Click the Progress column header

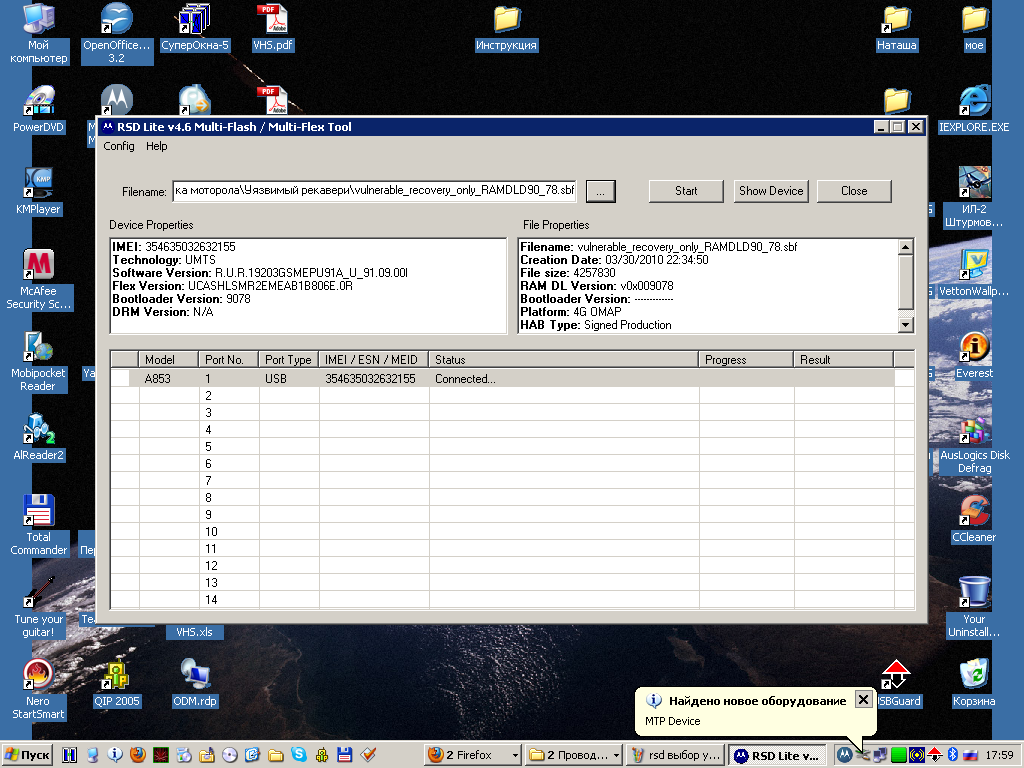(x=746, y=360)
